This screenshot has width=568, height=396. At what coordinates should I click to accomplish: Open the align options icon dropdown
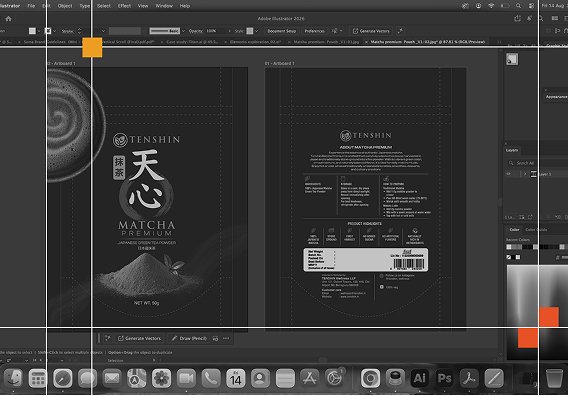pos(337,31)
